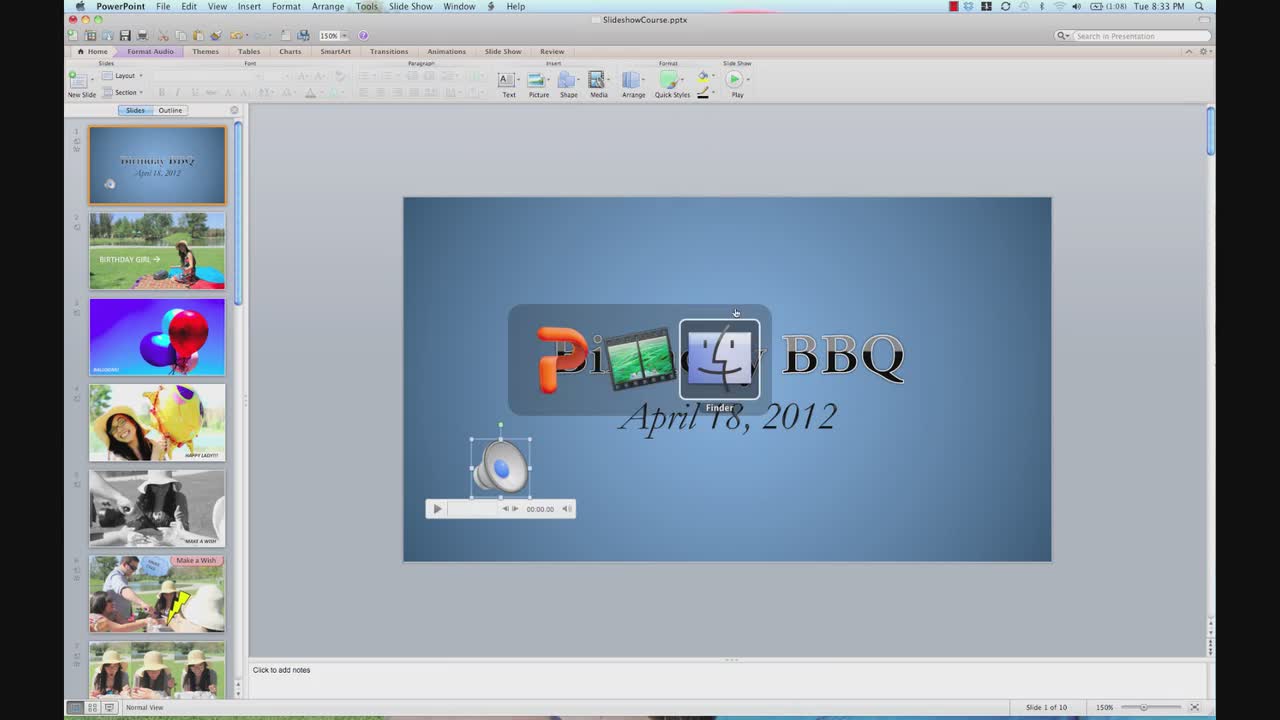Open the Themes tab
Viewport: 1280px width, 720px height.
(205, 51)
